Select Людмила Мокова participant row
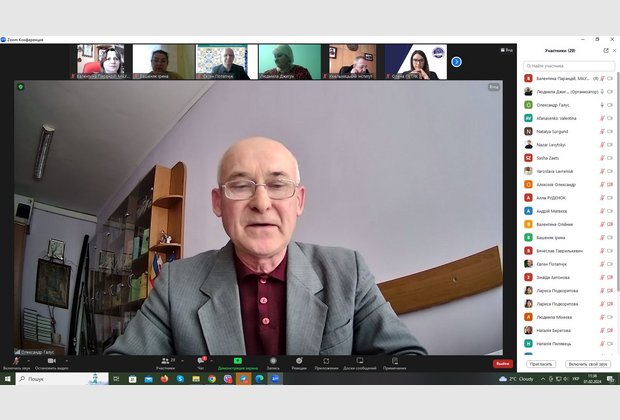Screen dimensions: 620x420 point(569,317)
